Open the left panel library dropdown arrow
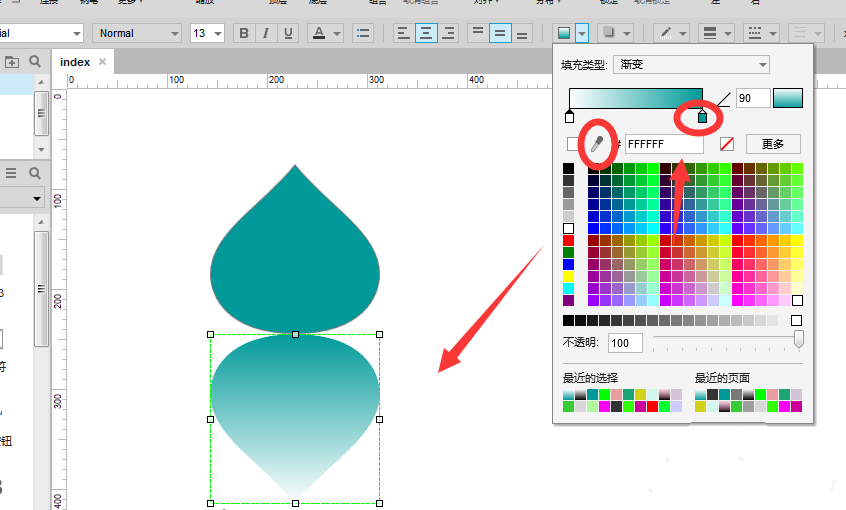 37,199
